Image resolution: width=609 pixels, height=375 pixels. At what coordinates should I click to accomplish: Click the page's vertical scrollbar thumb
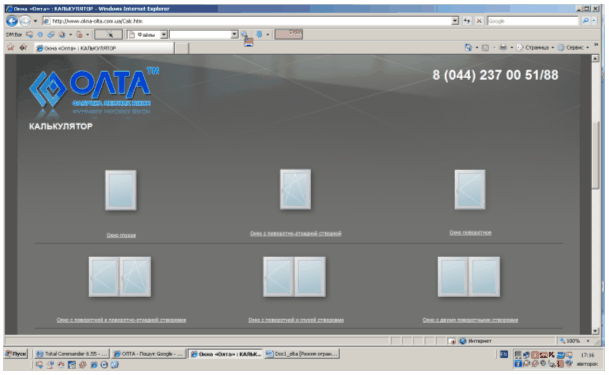pos(595,155)
